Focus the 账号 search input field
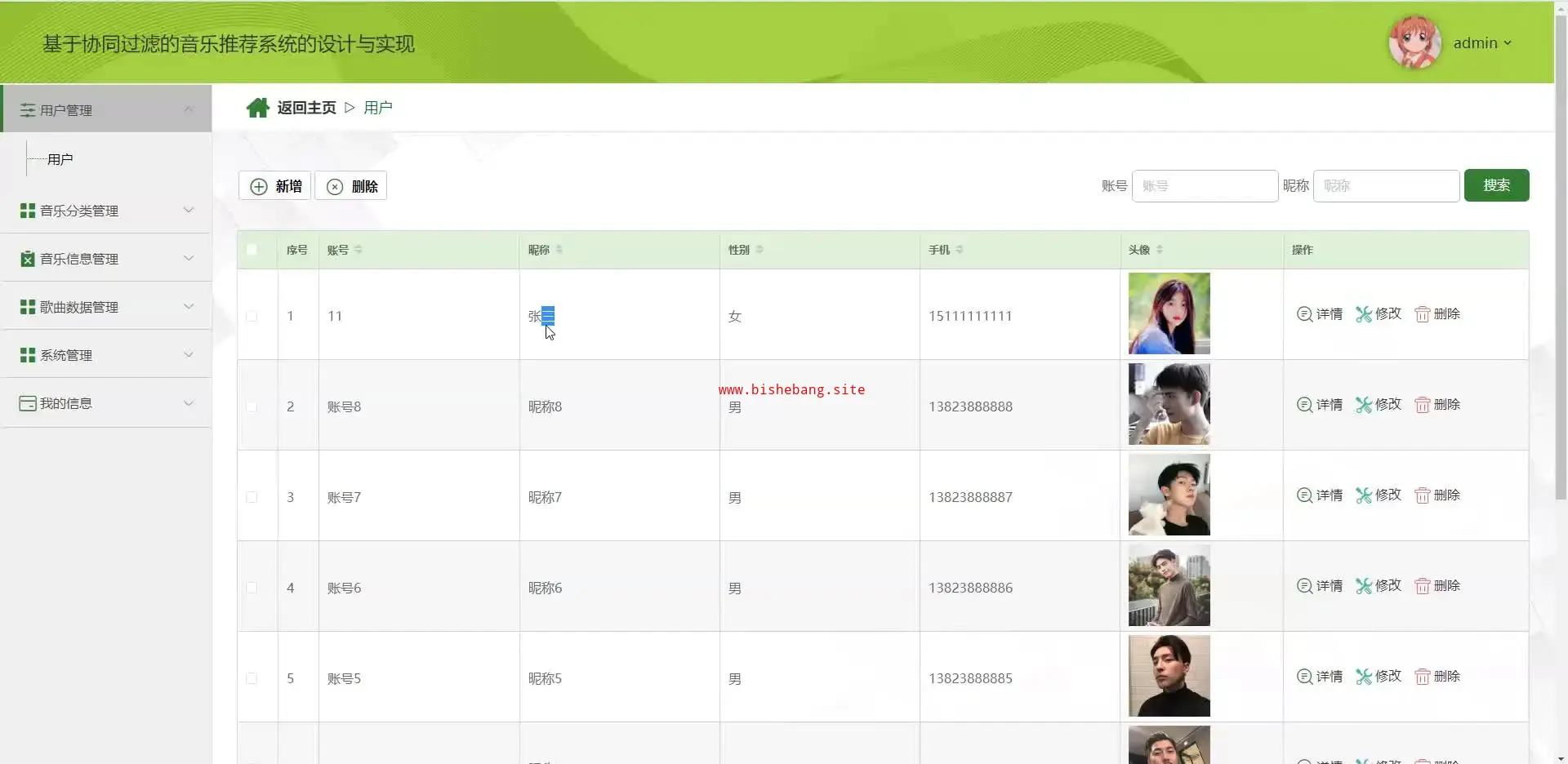The image size is (1568, 764). [x=1205, y=186]
